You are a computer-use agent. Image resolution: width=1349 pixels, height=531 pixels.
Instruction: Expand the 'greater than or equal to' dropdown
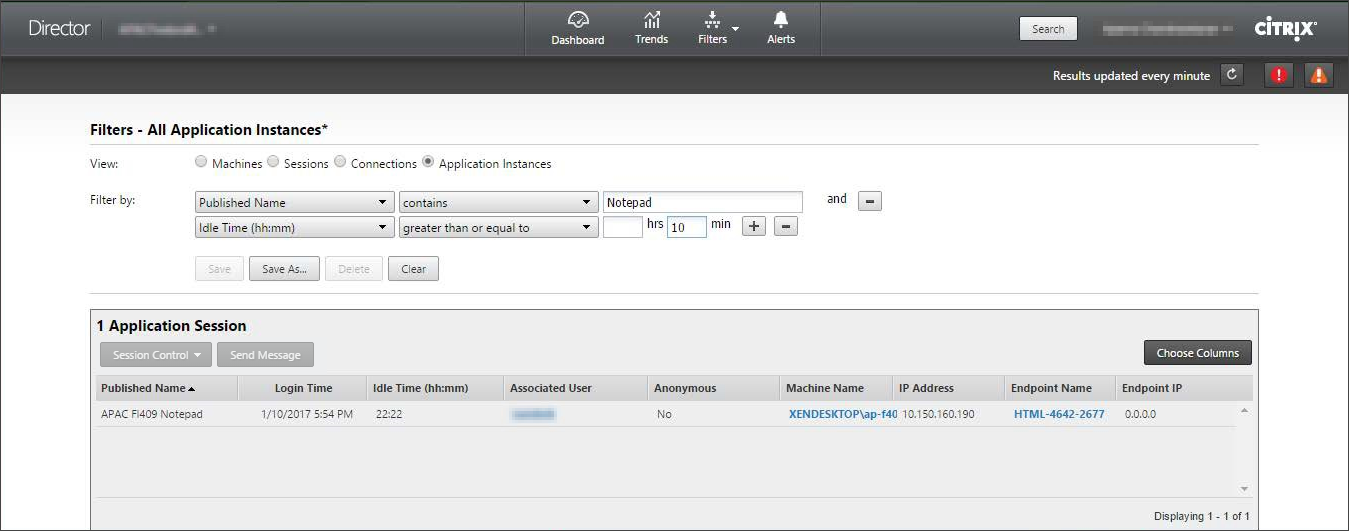click(x=498, y=228)
